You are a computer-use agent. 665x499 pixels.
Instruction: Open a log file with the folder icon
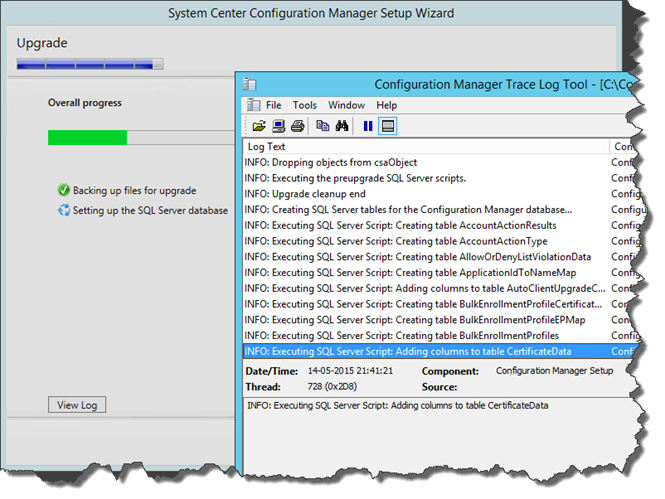pyautogui.click(x=259, y=126)
